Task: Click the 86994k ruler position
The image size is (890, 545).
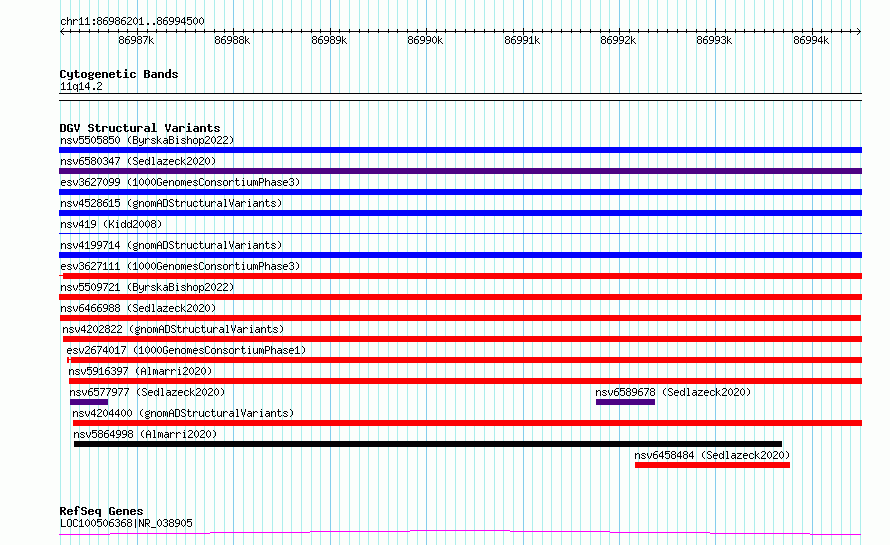Action: (x=811, y=40)
